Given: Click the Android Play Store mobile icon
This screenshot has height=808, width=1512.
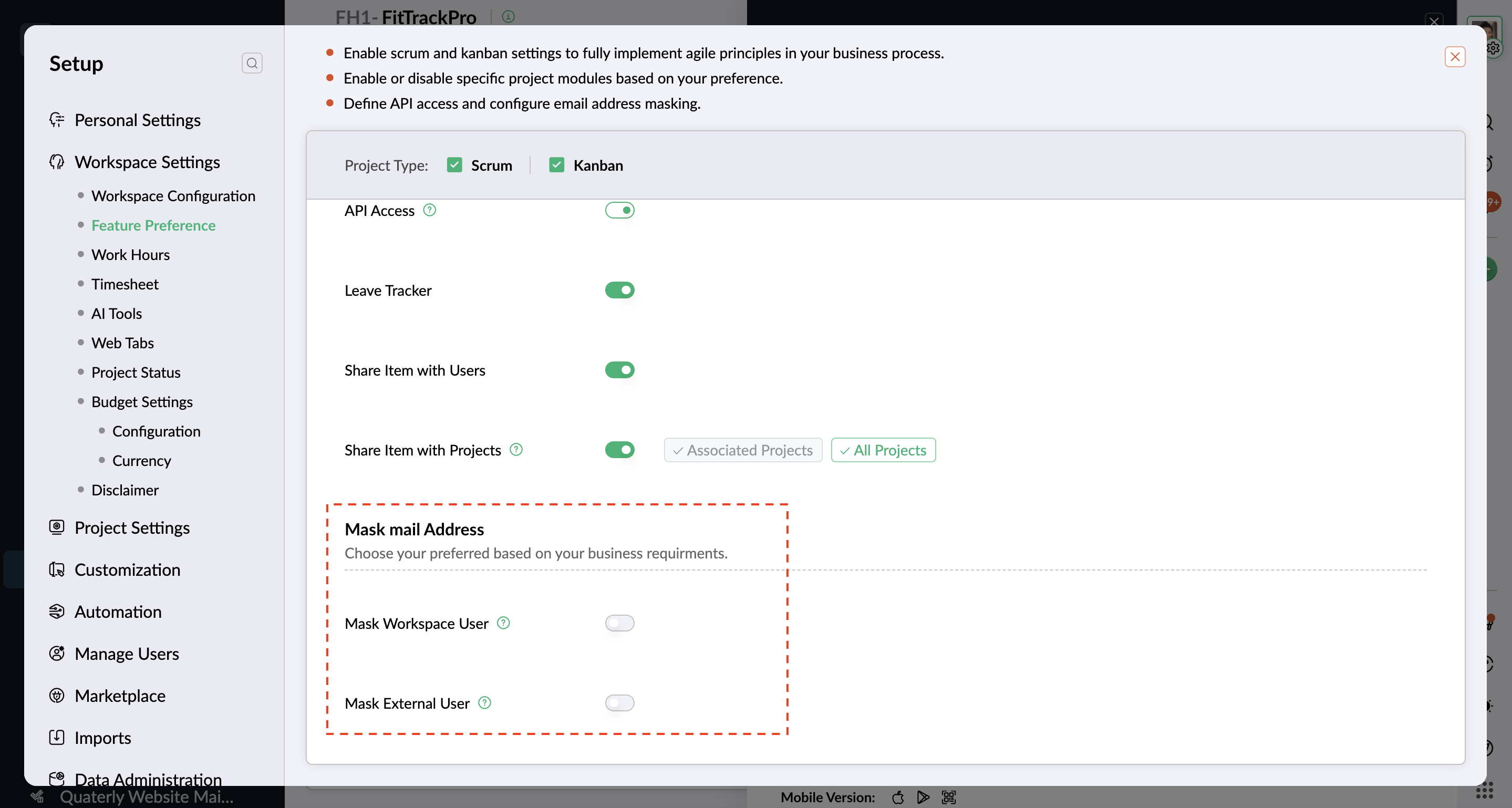Looking at the screenshot, I should (923, 797).
